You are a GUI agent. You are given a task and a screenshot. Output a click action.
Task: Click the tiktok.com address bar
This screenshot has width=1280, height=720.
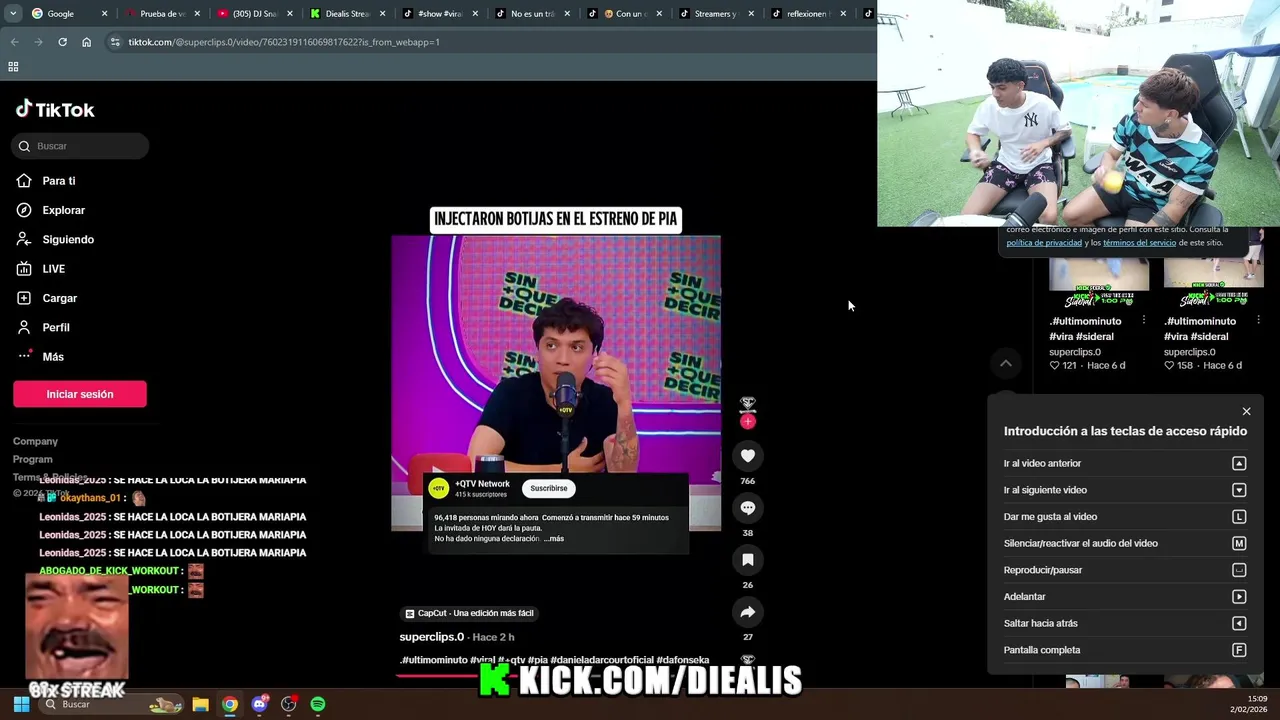point(490,42)
